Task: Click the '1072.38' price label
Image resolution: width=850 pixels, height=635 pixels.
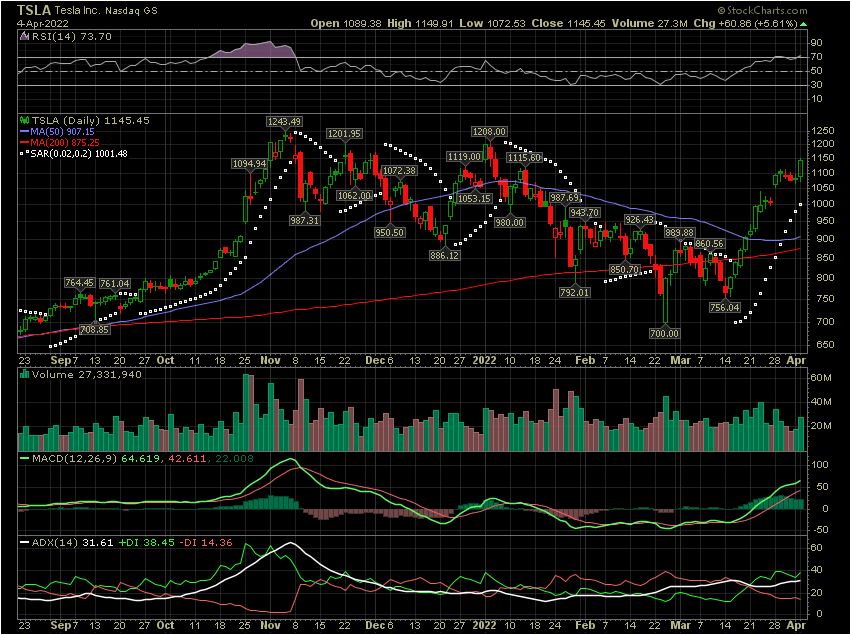Action: pyautogui.click(x=400, y=171)
